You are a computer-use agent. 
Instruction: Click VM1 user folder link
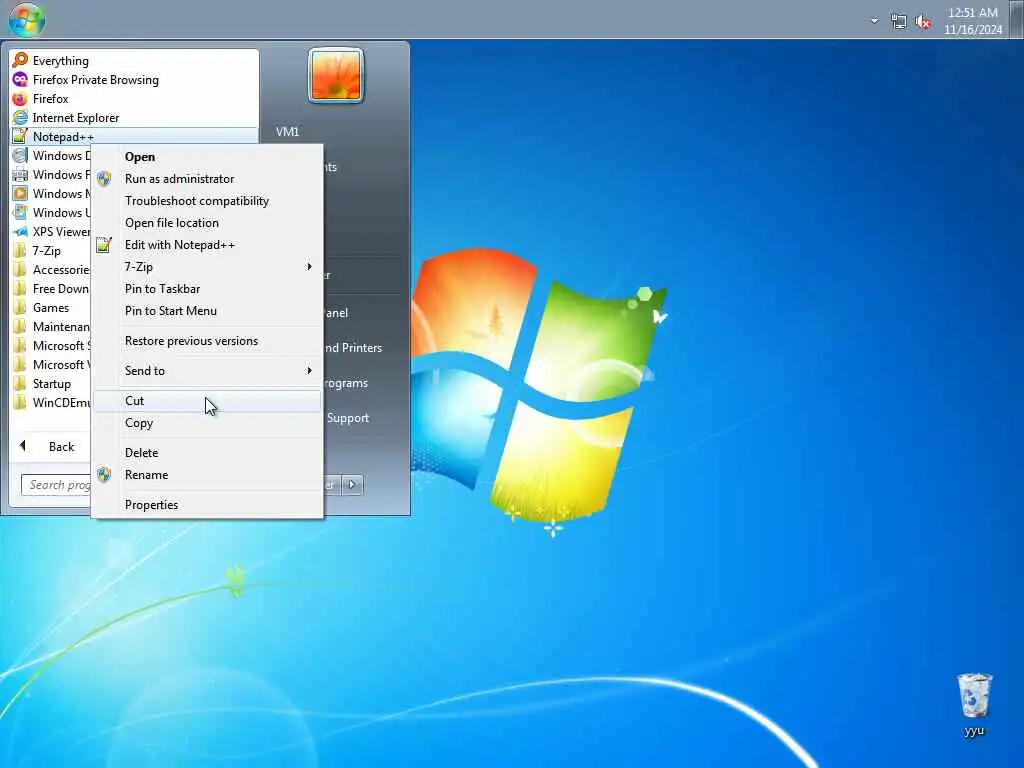287,132
